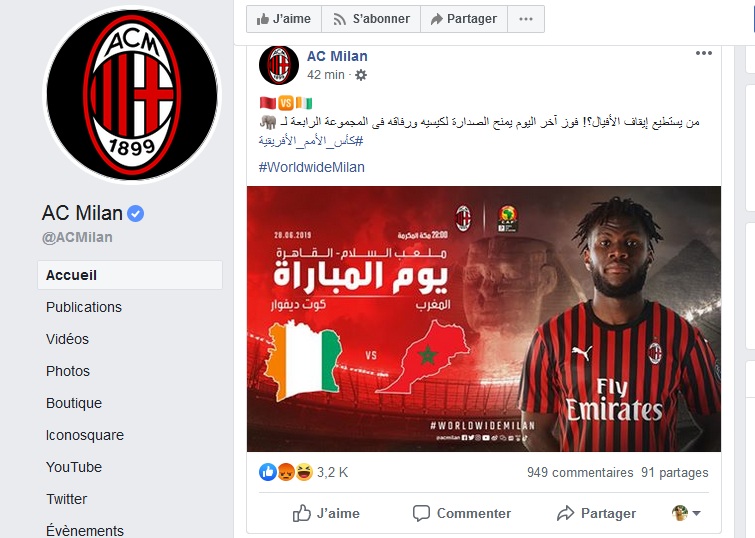The height and width of the screenshot is (538, 755).
Task: Toggle S'abonner to follow the page
Action: (x=371, y=19)
